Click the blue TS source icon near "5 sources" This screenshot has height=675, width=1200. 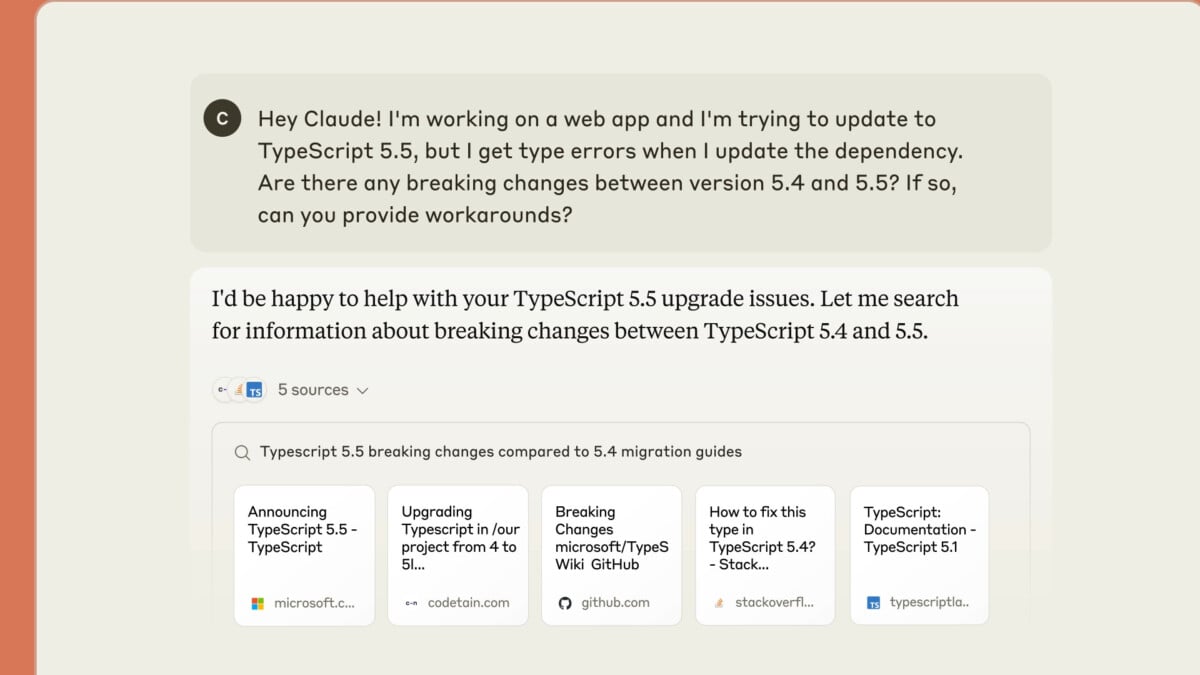coord(254,391)
